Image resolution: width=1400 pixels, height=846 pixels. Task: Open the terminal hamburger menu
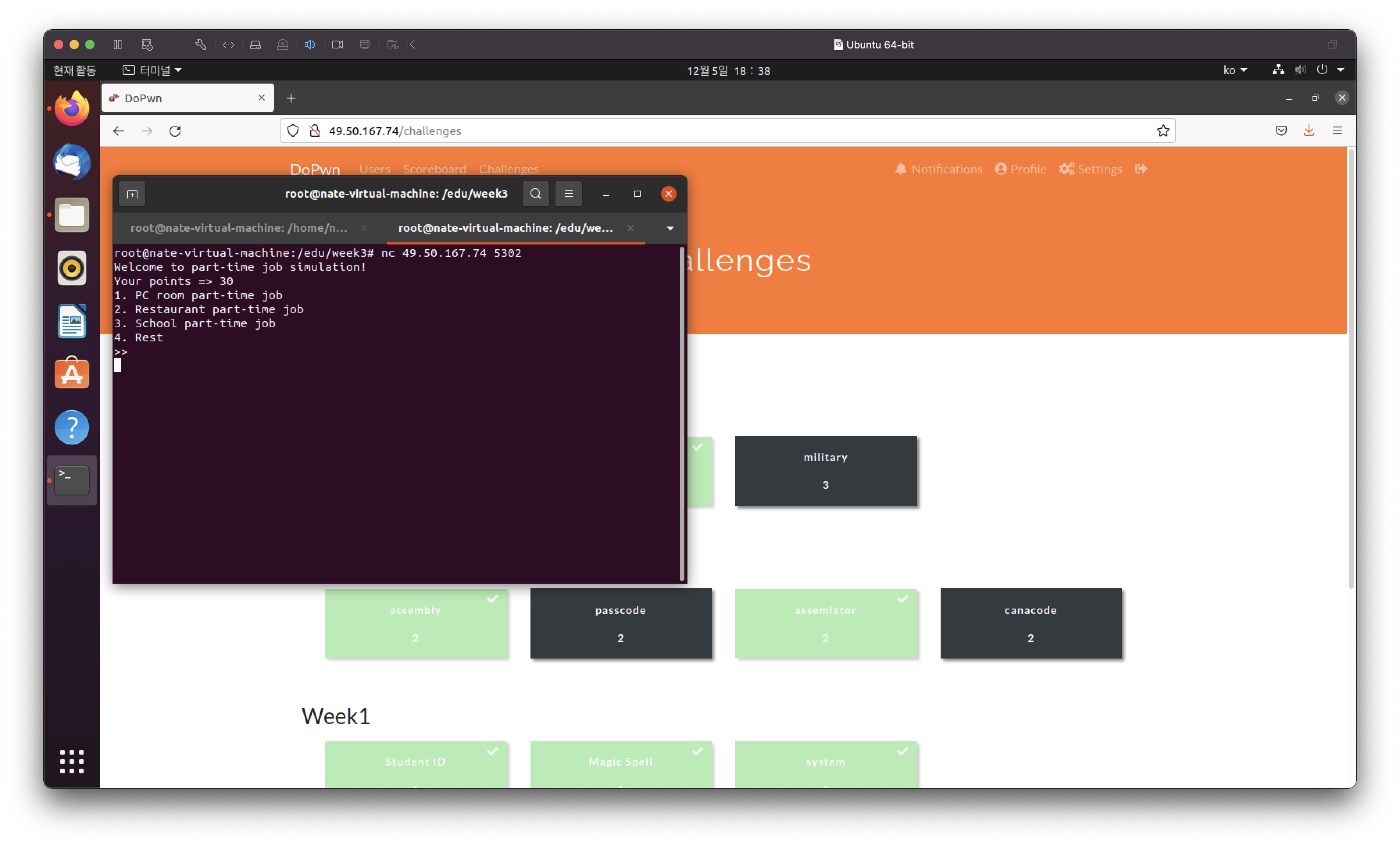click(x=568, y=194)
